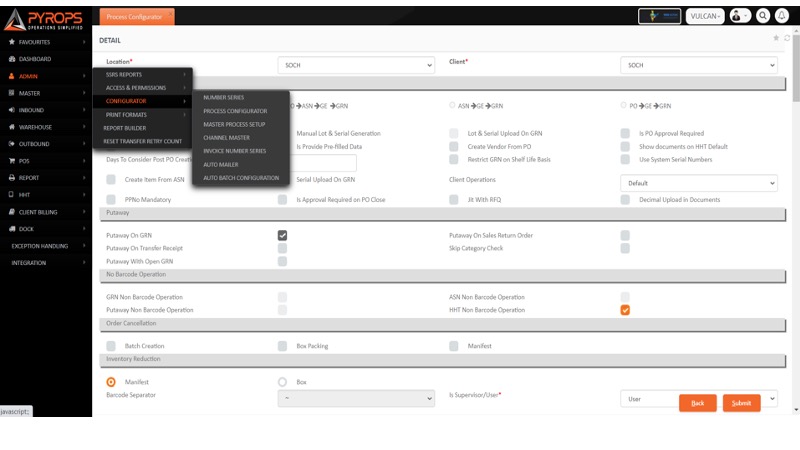The width and height of the screenshot is (800, 450).
Task: Check Putaway On Transfer Receipt
Action: pyautogui.click(x=282, y=248)
